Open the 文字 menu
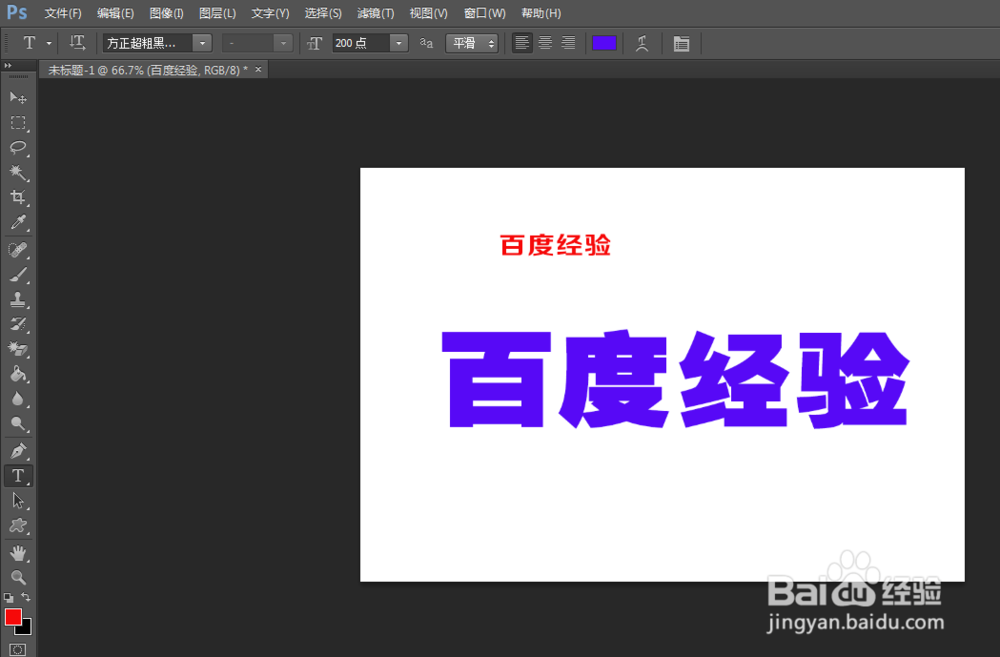Image resolution: width=1000 pixels, height=657 pixels. 268,13
